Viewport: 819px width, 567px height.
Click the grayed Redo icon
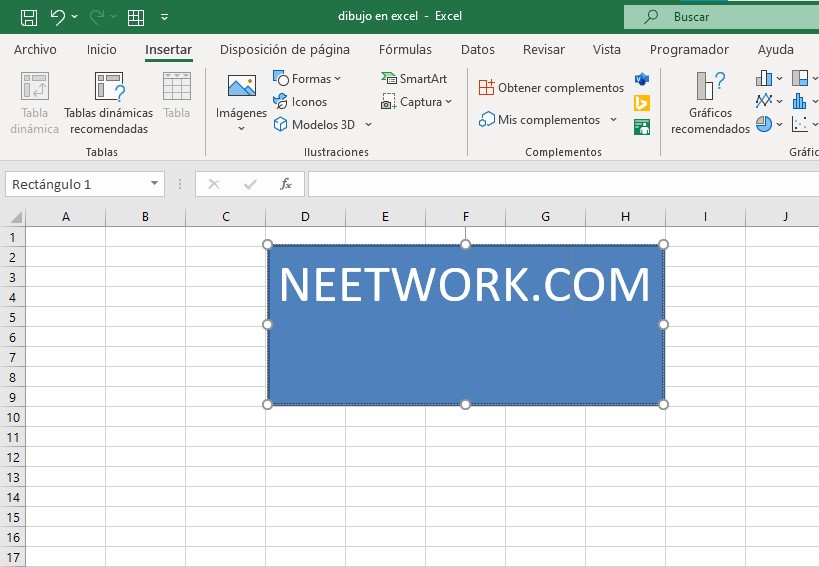click(x=97, y=17)
